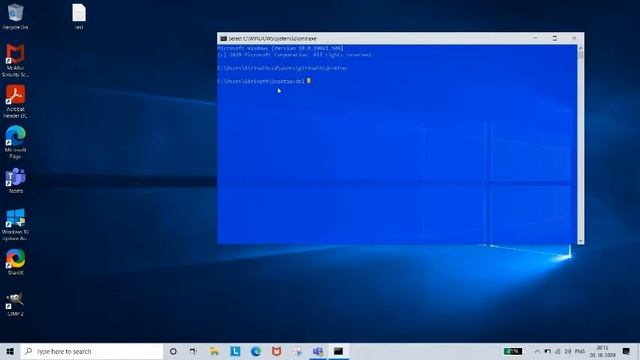Image resolution: width=640 pixels, height=360 pixels.
Task: Click the Command Prompt scroll-down arrow
Action: 580,241
